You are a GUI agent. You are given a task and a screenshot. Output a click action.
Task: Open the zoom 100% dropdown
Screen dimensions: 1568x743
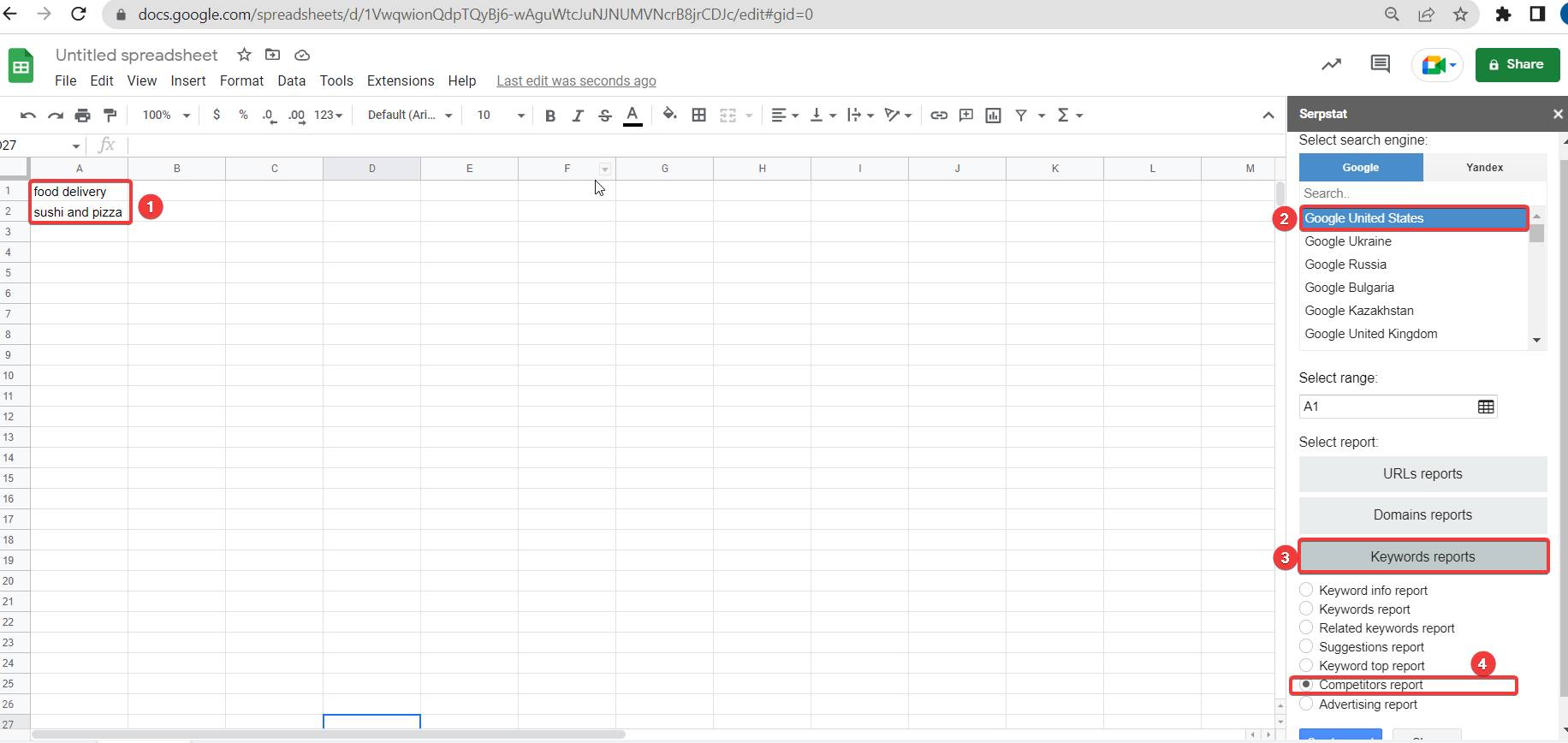click(x=166, y=115)
